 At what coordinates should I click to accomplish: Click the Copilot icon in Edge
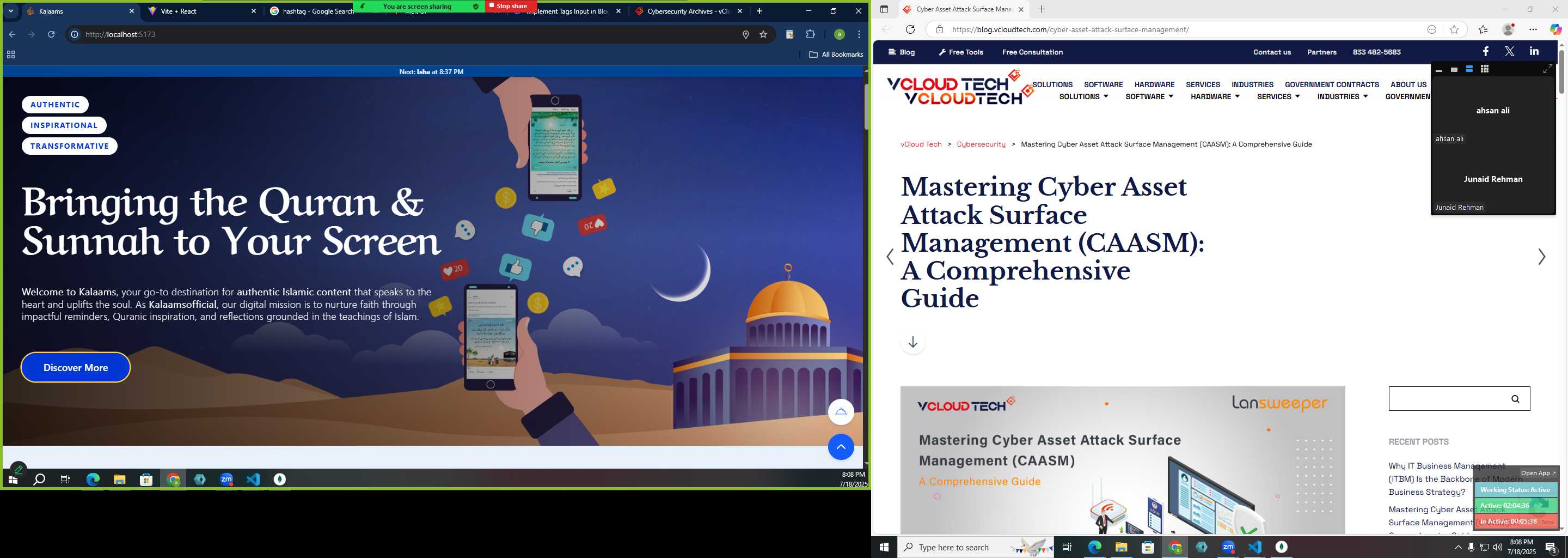click(1555, 29)
